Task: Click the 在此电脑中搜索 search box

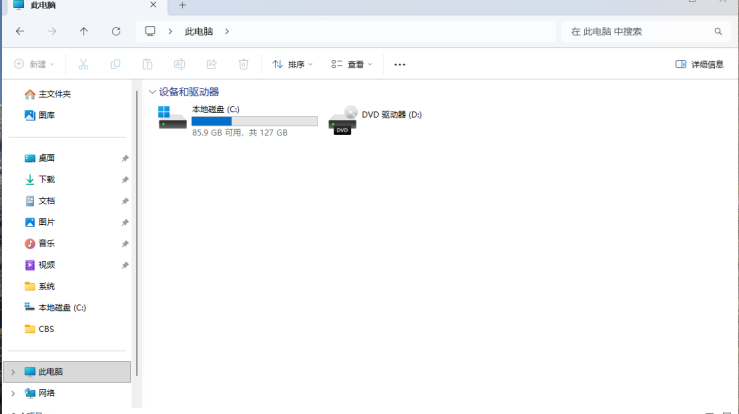Action: click(648, 32)
